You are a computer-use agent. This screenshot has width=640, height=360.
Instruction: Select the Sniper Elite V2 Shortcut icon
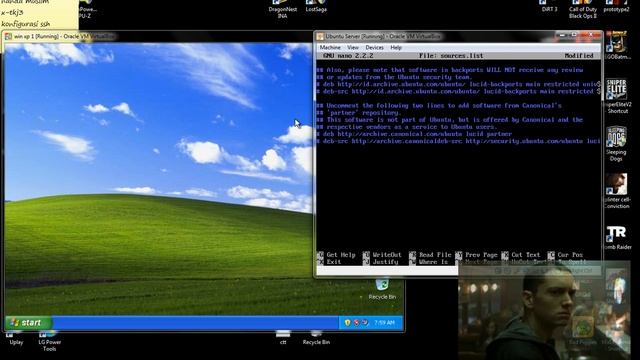point(617,96)
